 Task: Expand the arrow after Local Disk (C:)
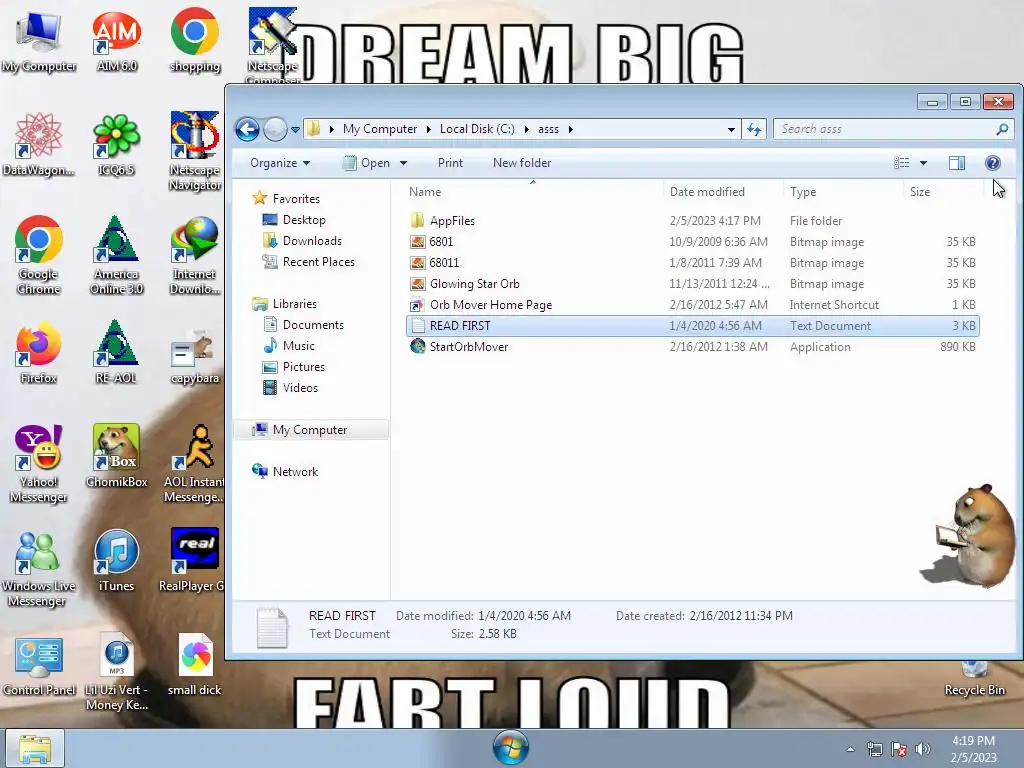526,129
